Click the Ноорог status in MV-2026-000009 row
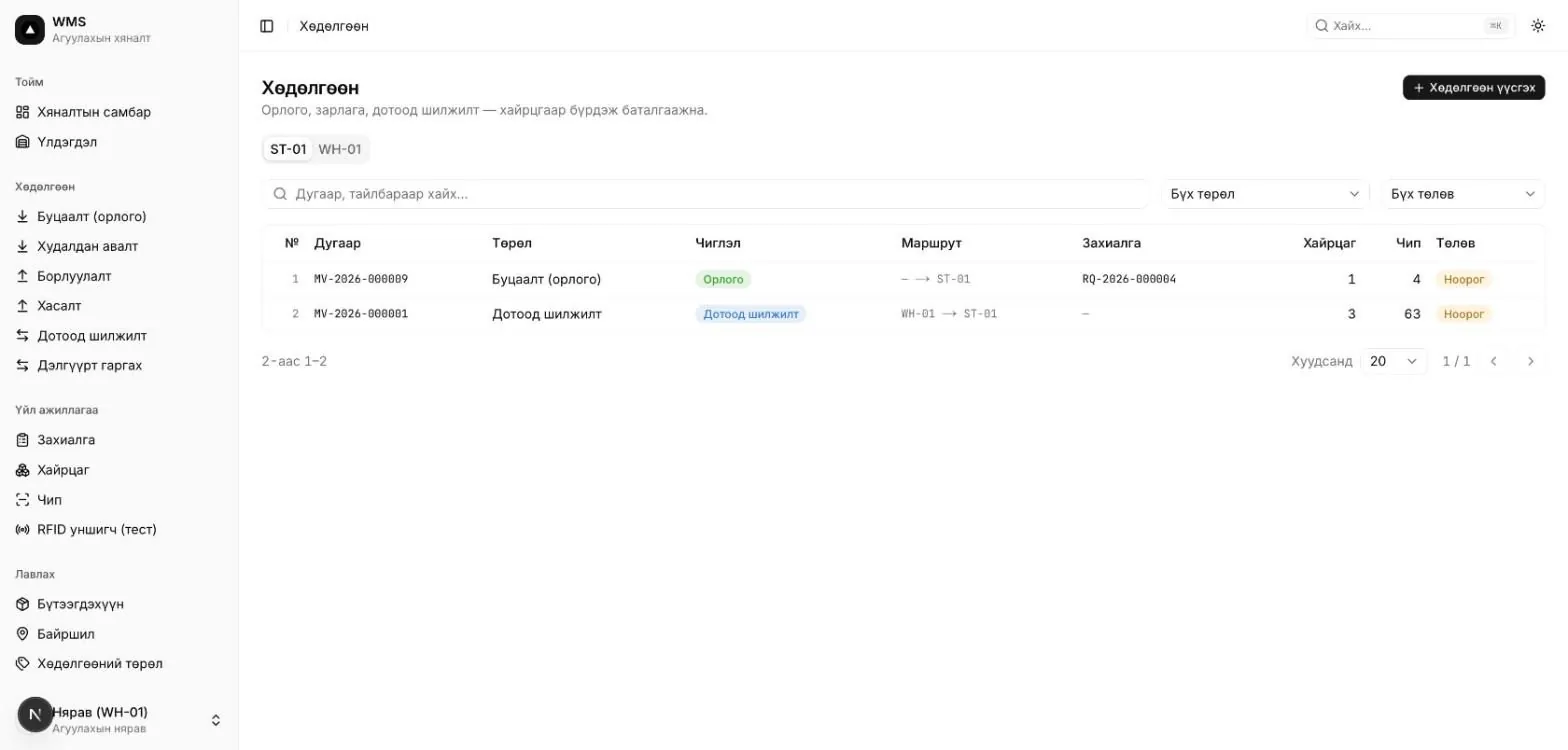Viewport: 1568px width, 750px height. (1464, 279)
